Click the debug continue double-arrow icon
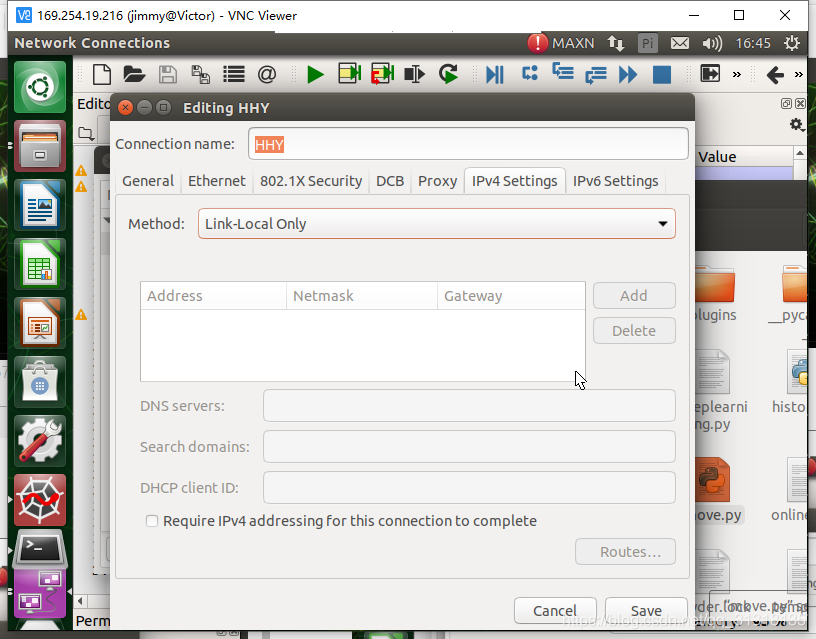Viewport: 816px width, 639px height. pyautogui.click(x=628, y=74)
